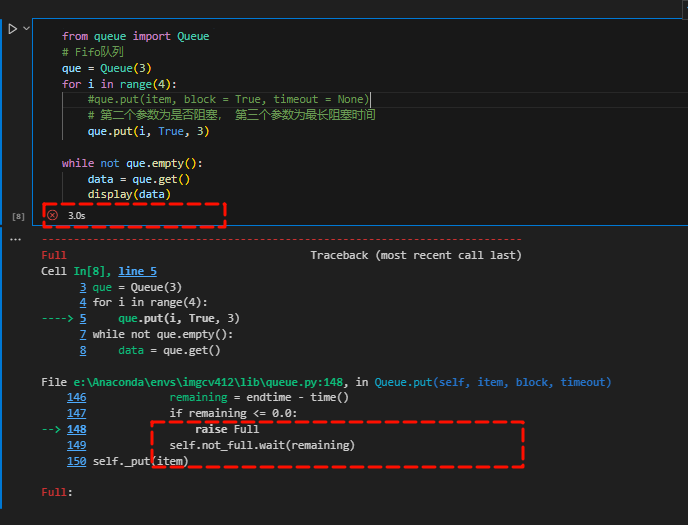Viewport: 688px width, 525px height.
Task: Click 'if remaining <= 0.0:' traceback line
Action: click(x=233, y=413)
